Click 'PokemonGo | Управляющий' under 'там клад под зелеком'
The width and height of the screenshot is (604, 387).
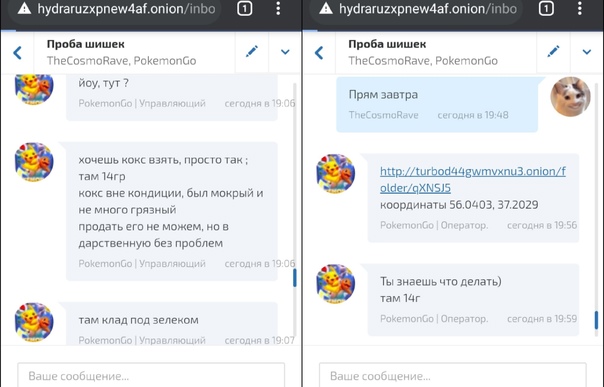142,340
